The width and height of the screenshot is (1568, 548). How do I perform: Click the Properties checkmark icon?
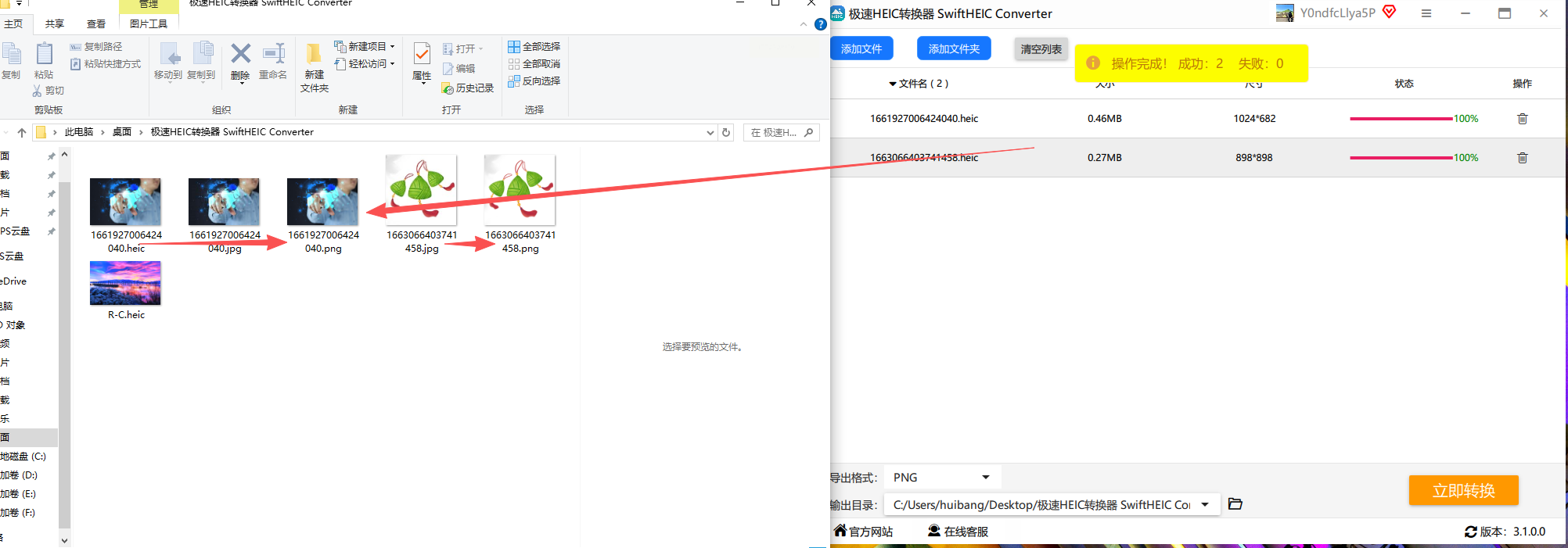tap(422, 54)
